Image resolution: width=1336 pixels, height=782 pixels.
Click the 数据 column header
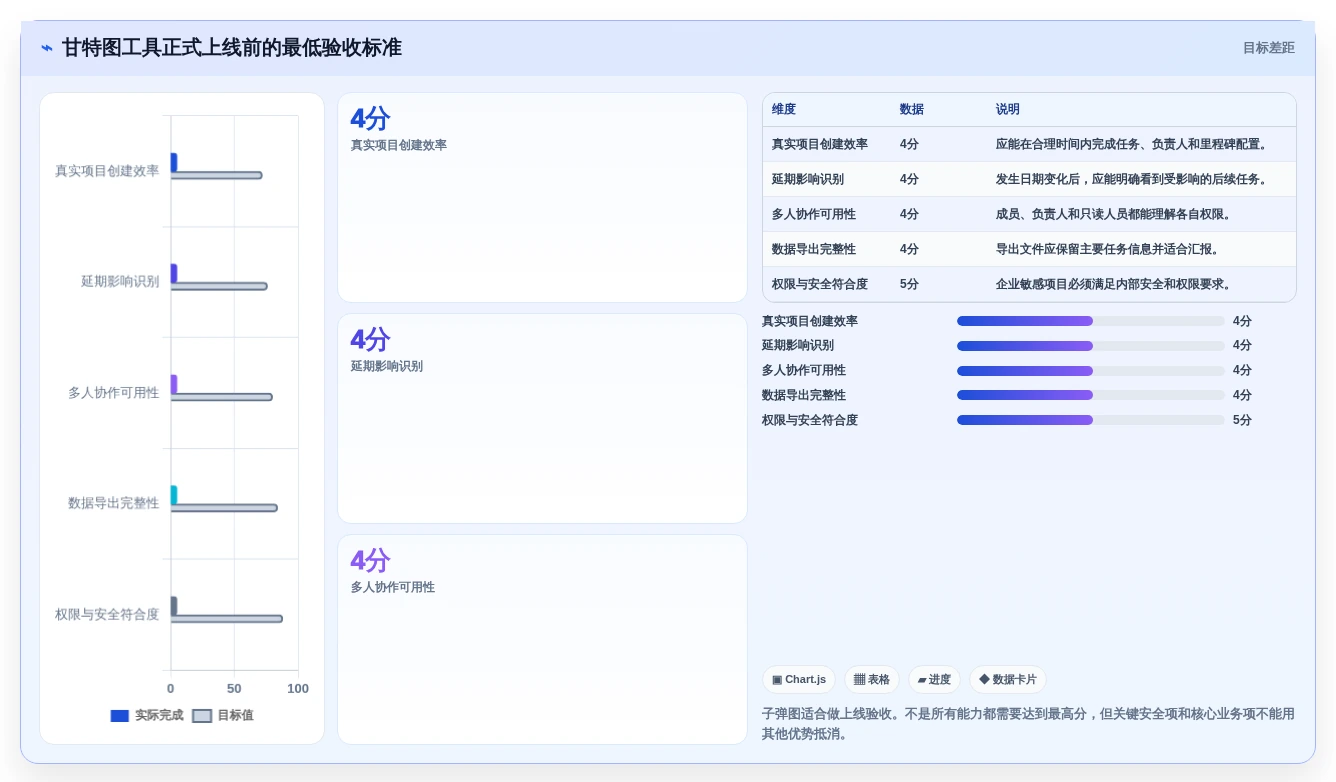pyautogui.click(x=912, y=110)
